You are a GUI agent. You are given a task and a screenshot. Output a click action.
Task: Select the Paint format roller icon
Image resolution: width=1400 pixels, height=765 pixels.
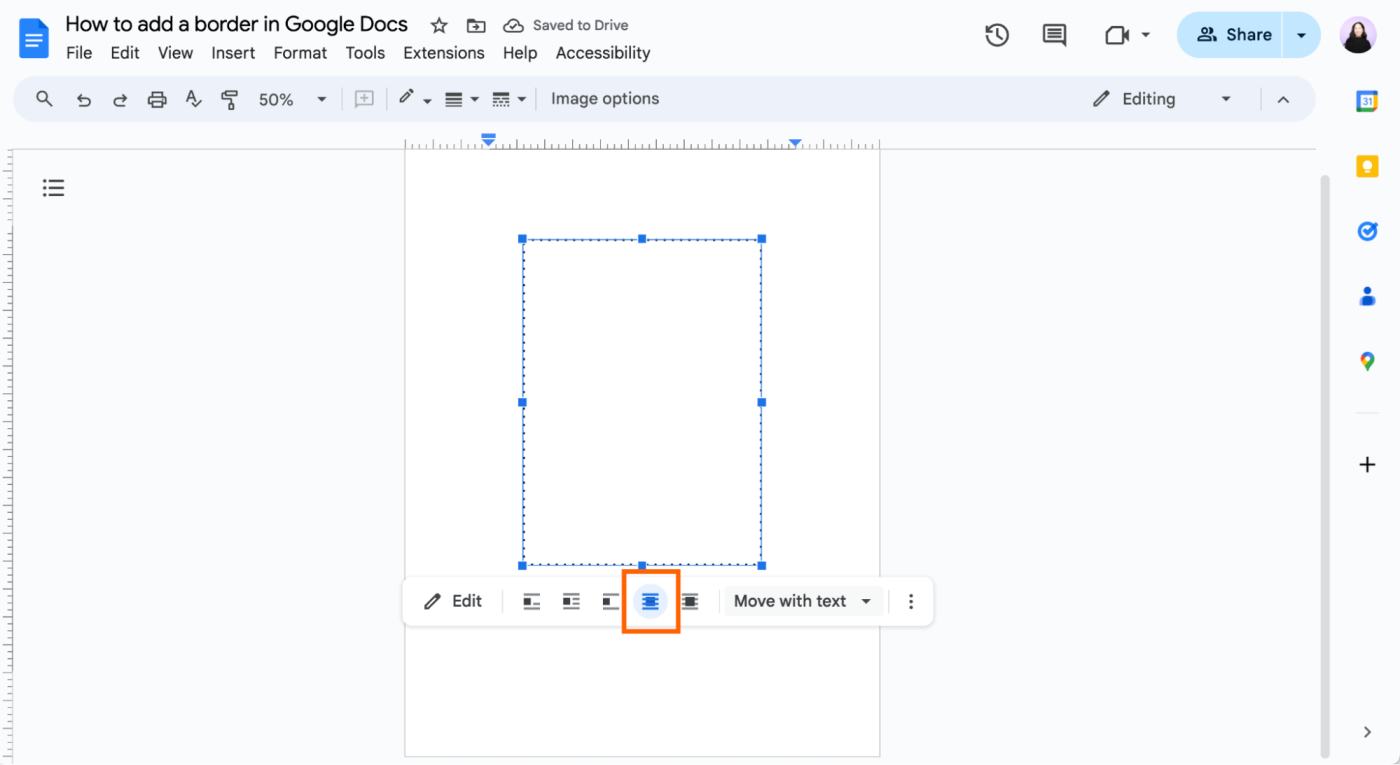click(x=230, y=99)
